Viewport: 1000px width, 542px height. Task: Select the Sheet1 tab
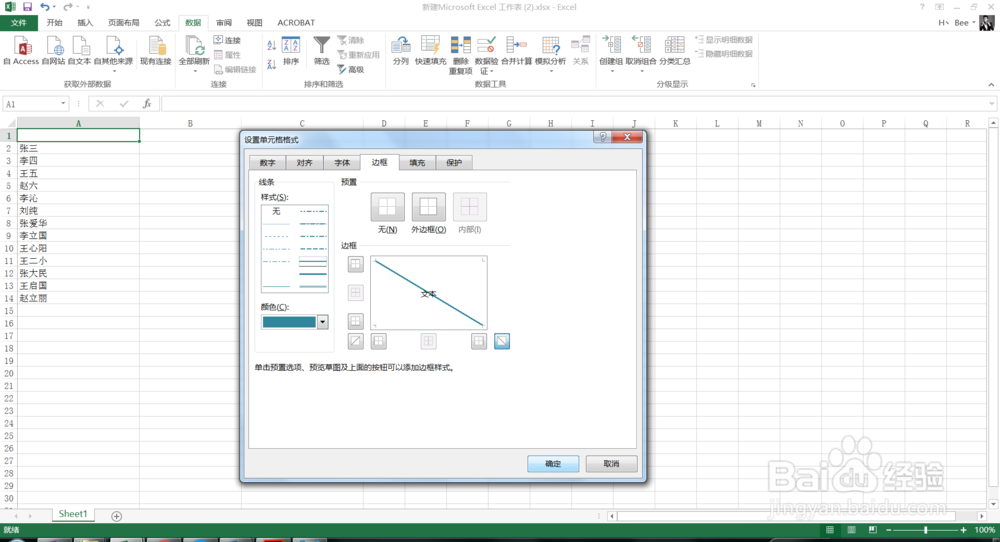click(73, 514)
